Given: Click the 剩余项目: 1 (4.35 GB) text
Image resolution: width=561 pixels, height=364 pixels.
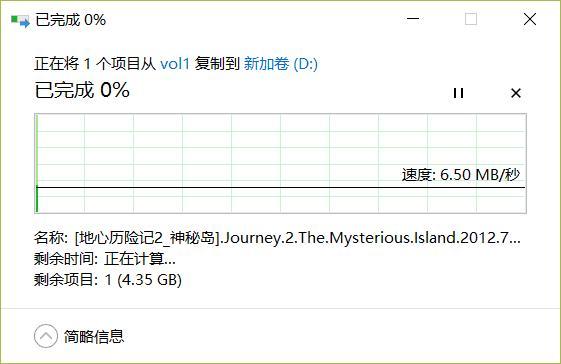Looking at the screenshot, I should pos(108,280).
